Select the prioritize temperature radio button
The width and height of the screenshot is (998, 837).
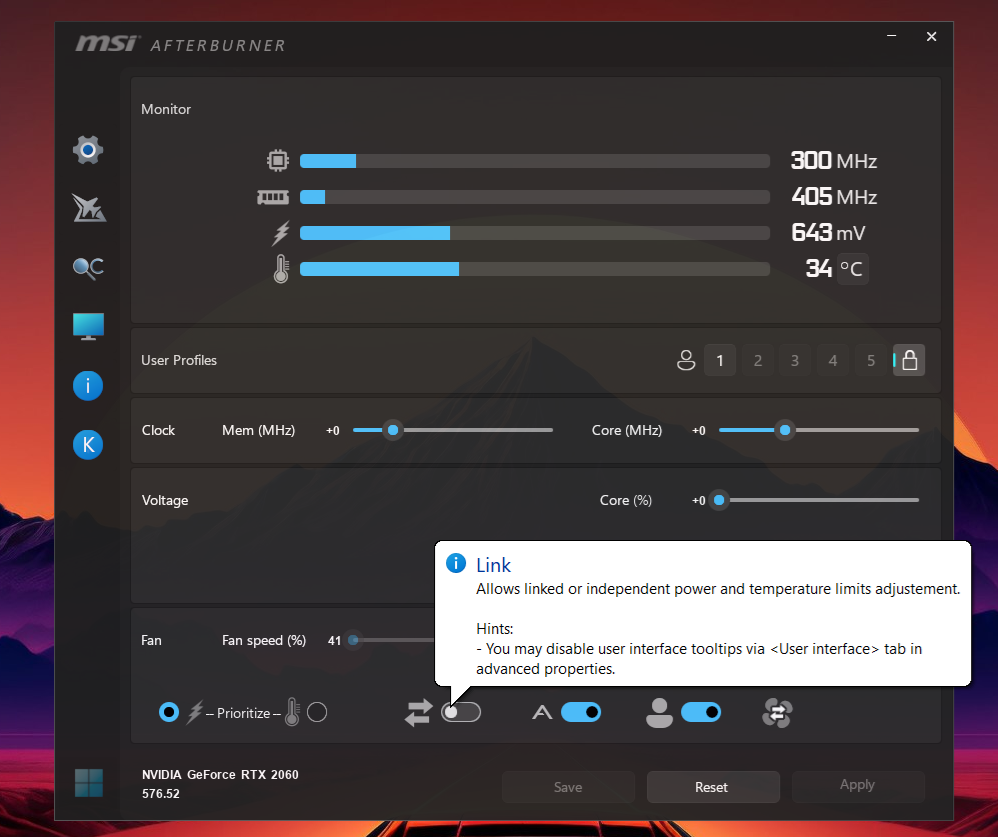(317, 712)
